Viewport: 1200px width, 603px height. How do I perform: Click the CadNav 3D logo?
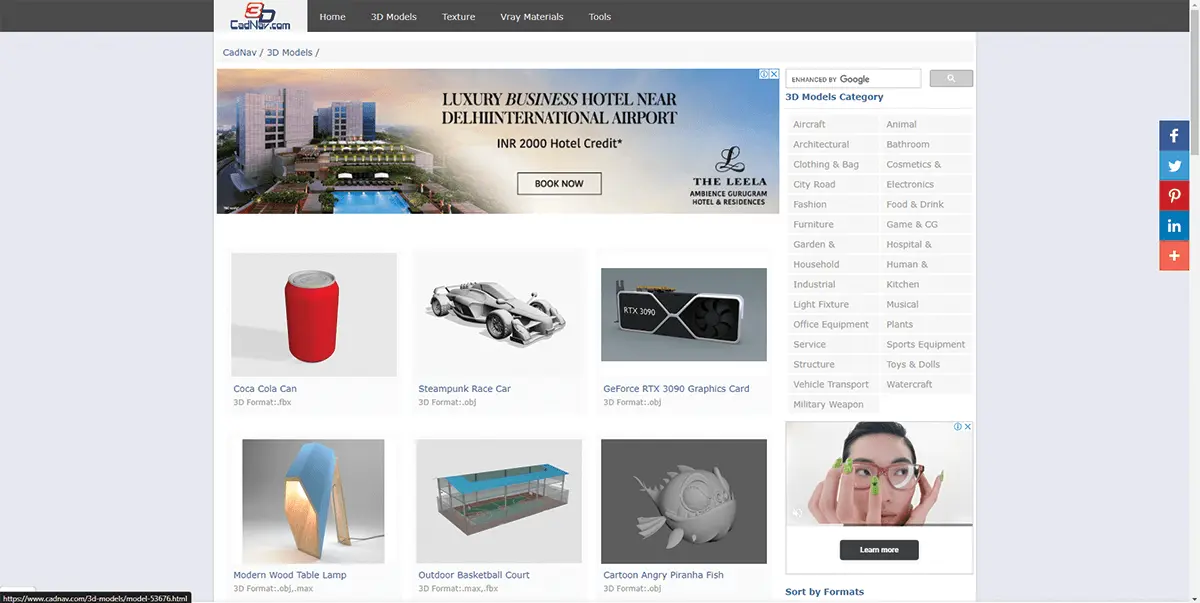pyautogui.click(x=260, y=16)
